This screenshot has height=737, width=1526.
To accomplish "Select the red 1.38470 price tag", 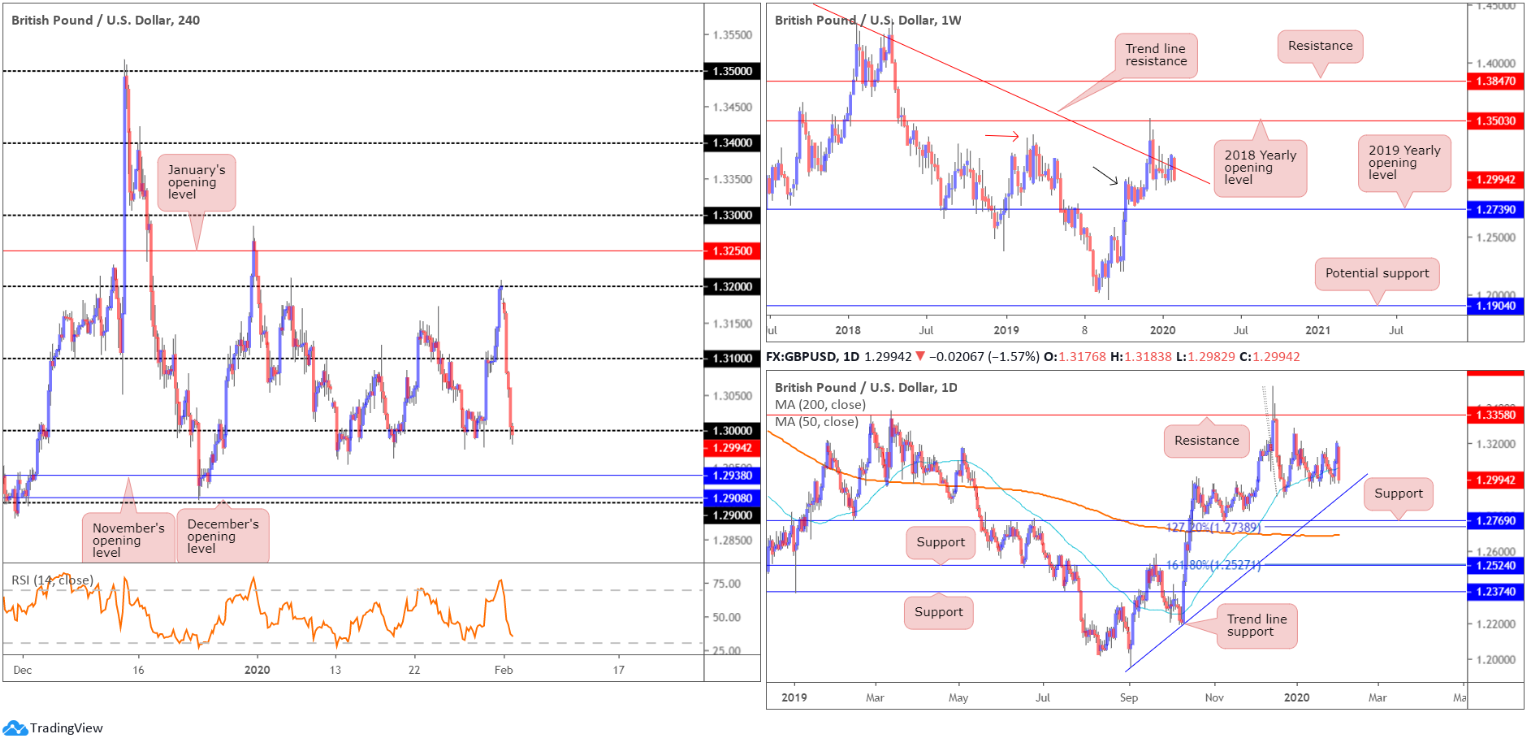I will [1495, 81].
